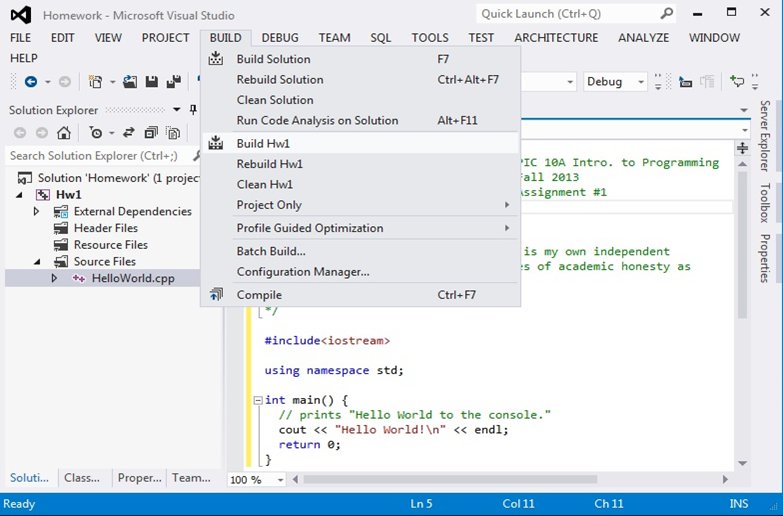The width and height of the screenshot is (783, 516).
Task: Click the Header Files folder in the tree
Action: click(96, 228)
